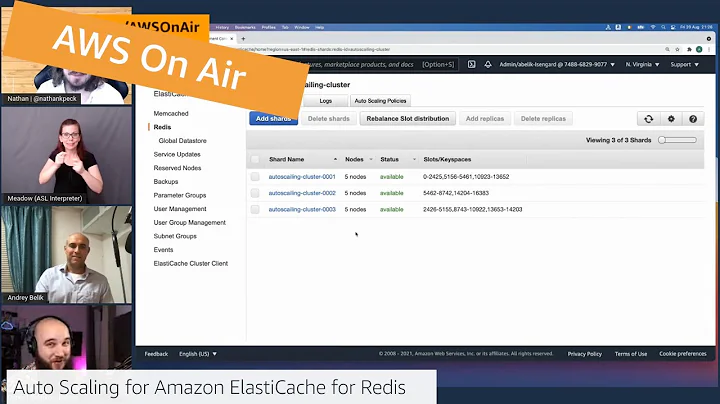Click the Add shards button
Image resolution: width=720 pixels, height=404 pixels.
coord(273,118)
